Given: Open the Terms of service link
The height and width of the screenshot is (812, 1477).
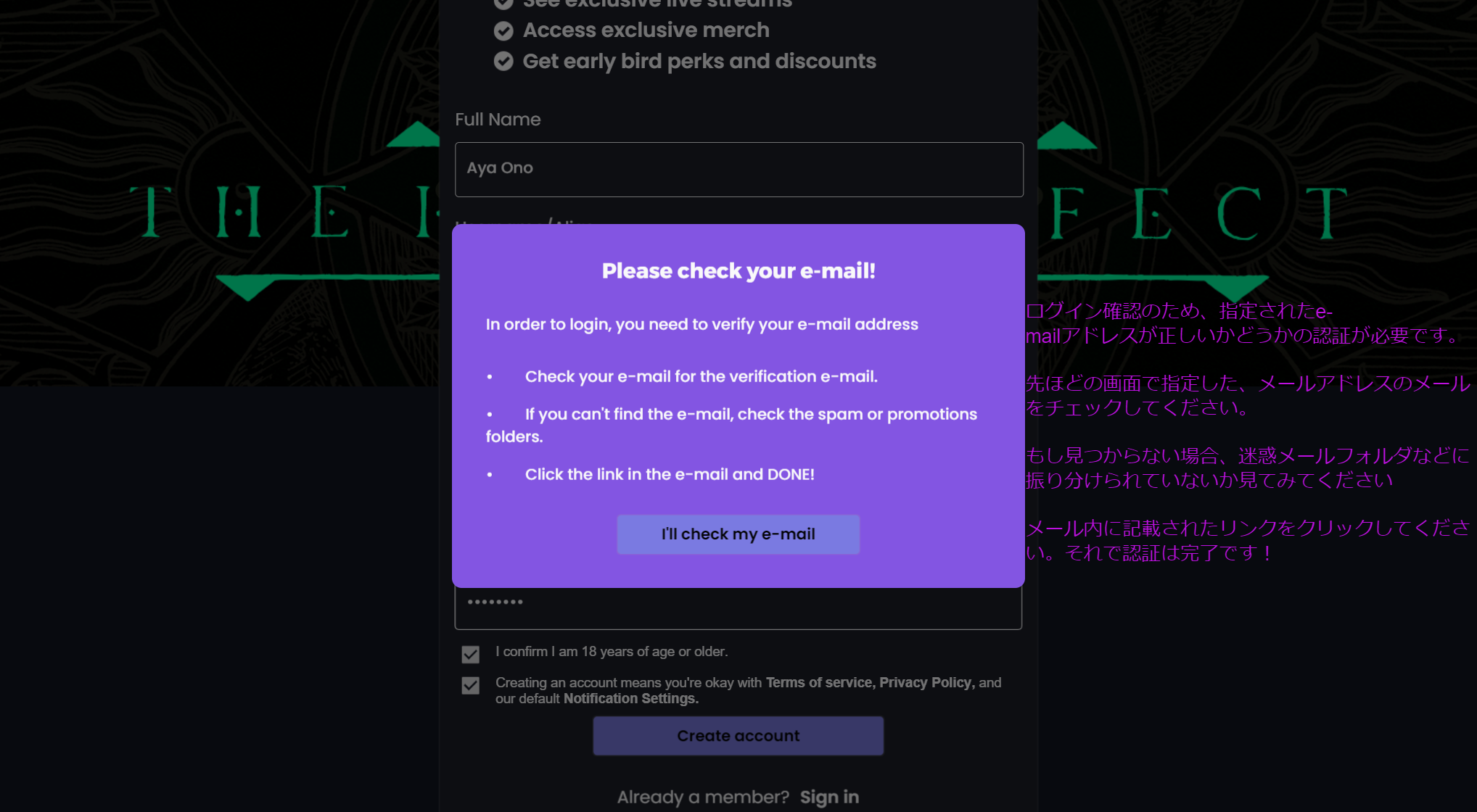Looking at the screenshot, I should 820,682.
